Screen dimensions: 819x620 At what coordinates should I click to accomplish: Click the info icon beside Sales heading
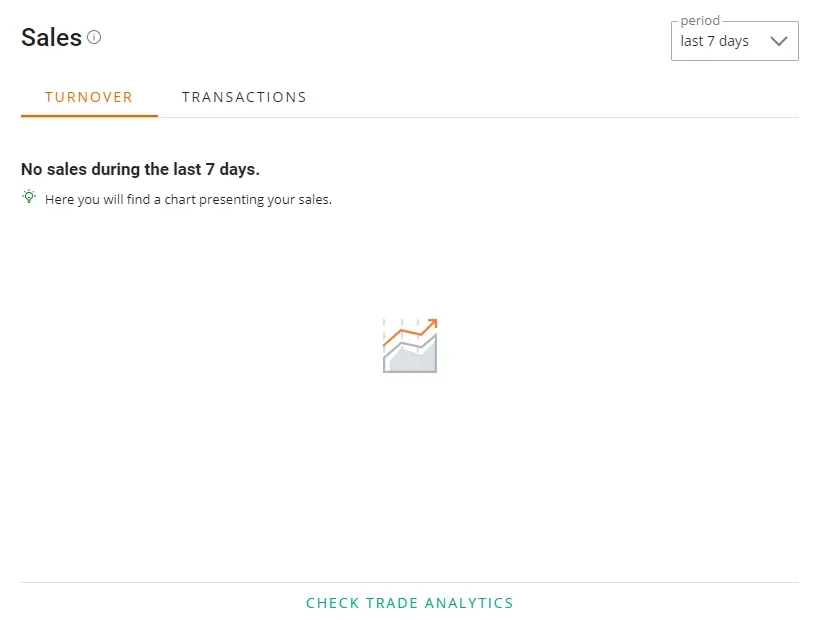pos(94,37)
